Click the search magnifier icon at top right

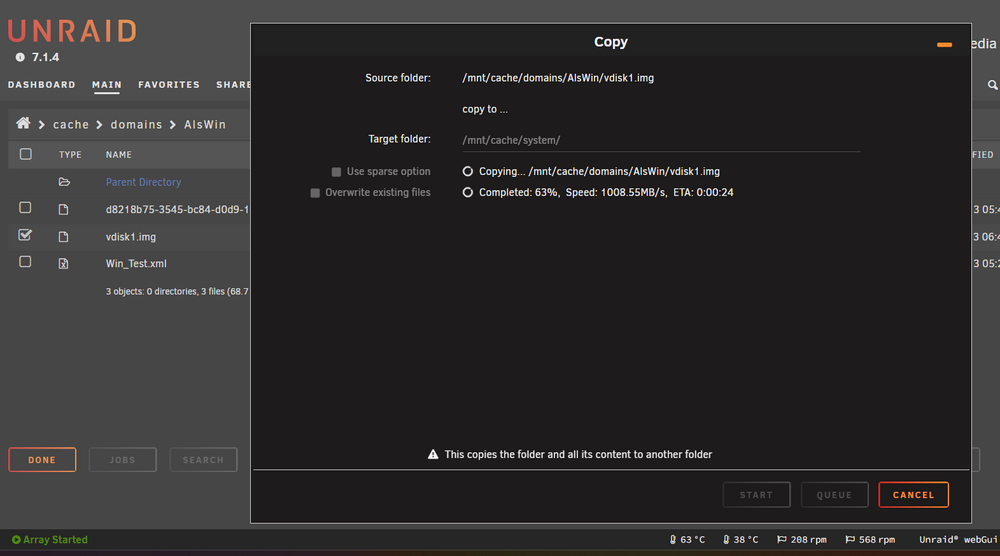tap(992, 85)
